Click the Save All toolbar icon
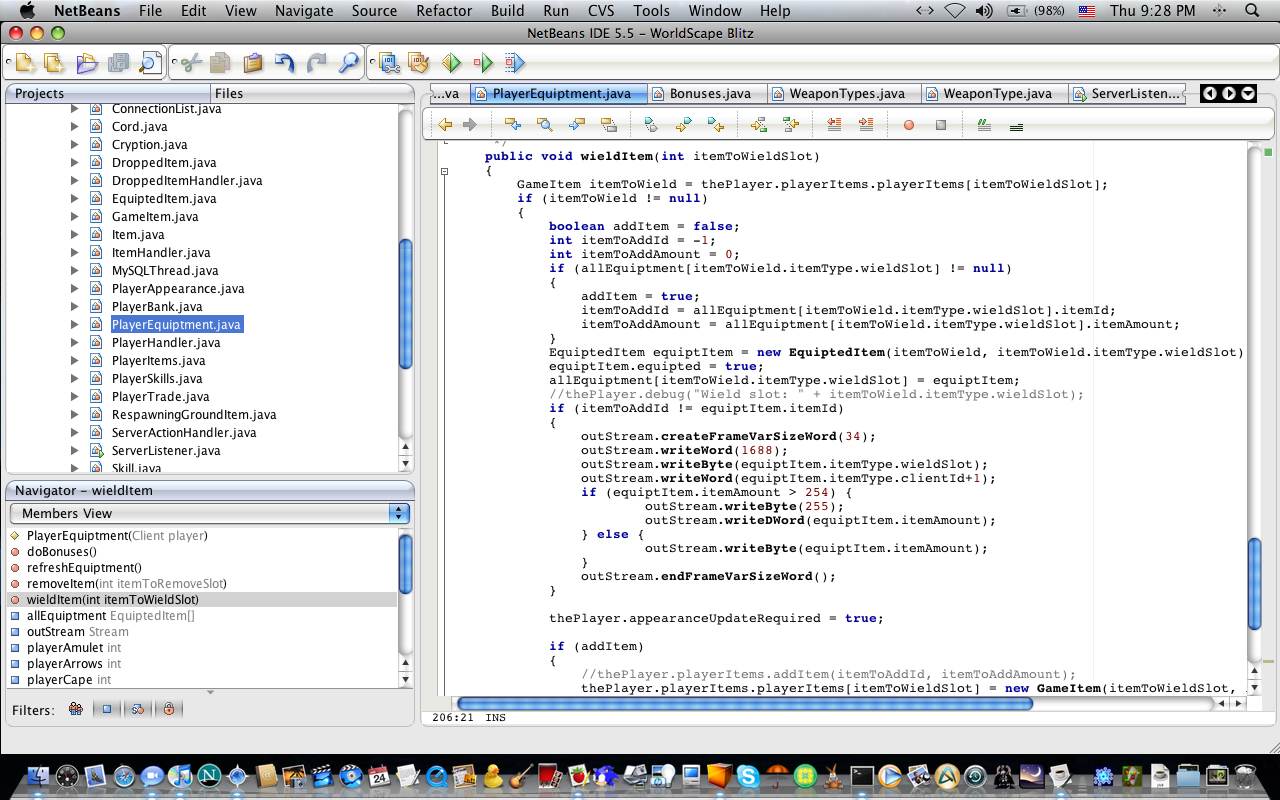The height and width of the screenshot is (800, 1280). point(118,63)
